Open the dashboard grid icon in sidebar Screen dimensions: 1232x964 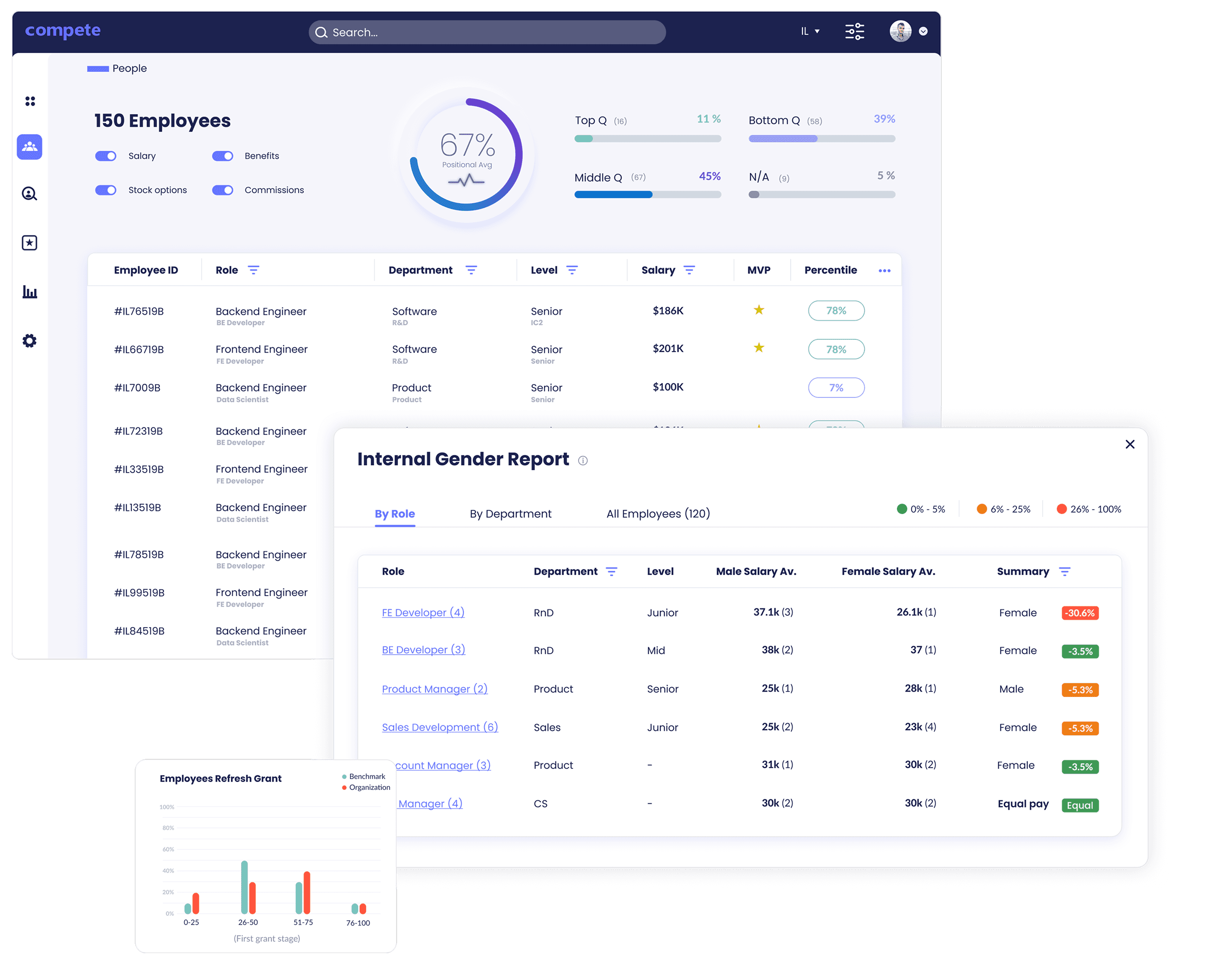pos(30,101)
